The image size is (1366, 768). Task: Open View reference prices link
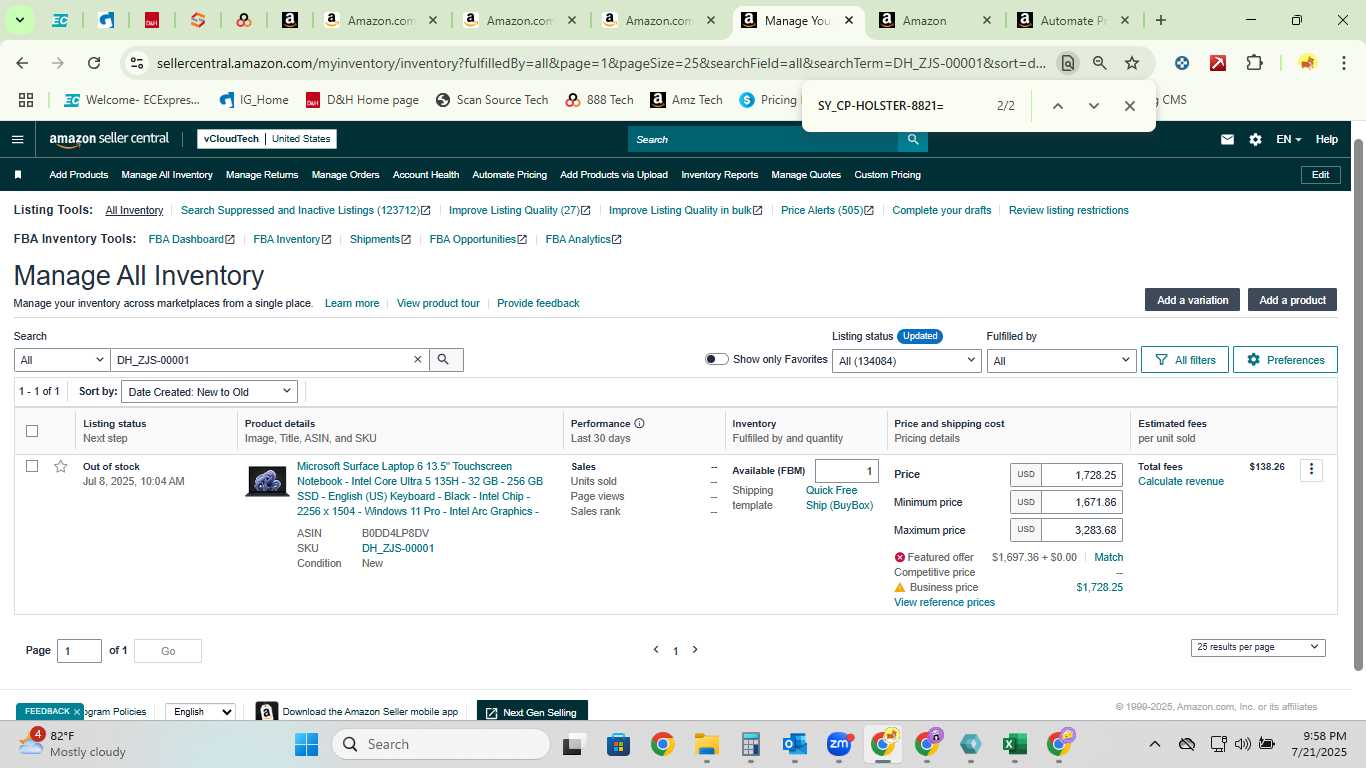[944, 602]
